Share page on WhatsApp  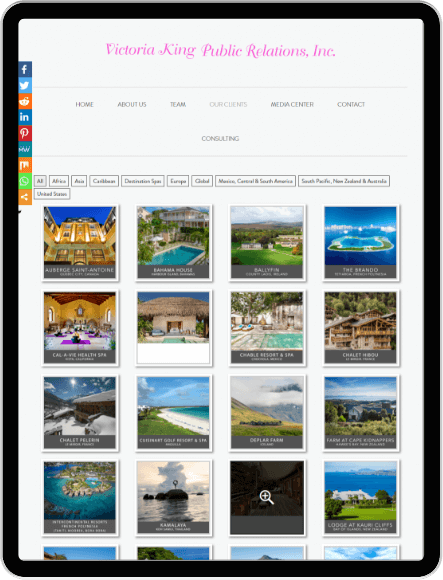click(25, 181)
